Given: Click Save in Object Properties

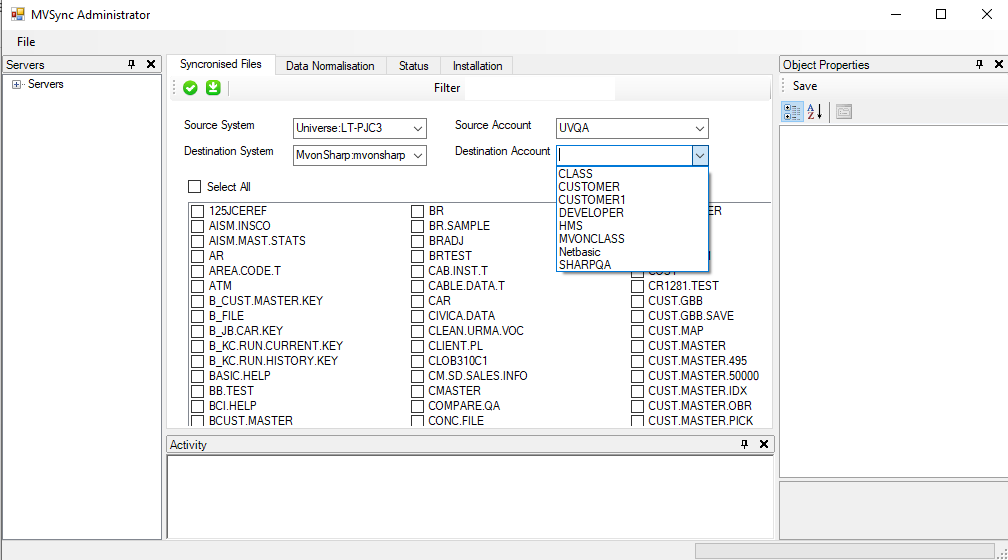Looking at the screenshot, I should 805,86.
